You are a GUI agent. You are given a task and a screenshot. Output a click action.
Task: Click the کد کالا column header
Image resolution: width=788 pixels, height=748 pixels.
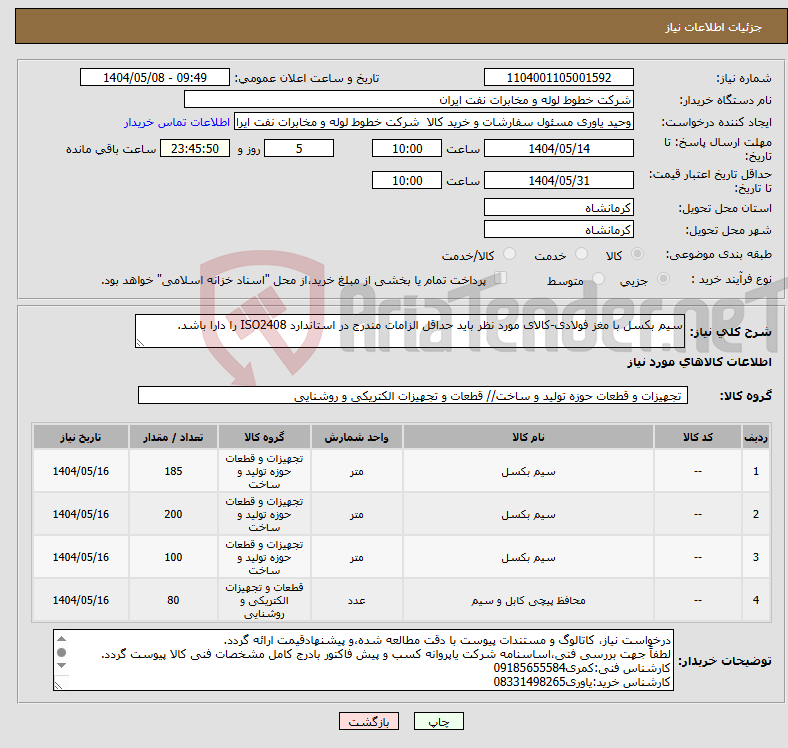[x=698, y=437]
